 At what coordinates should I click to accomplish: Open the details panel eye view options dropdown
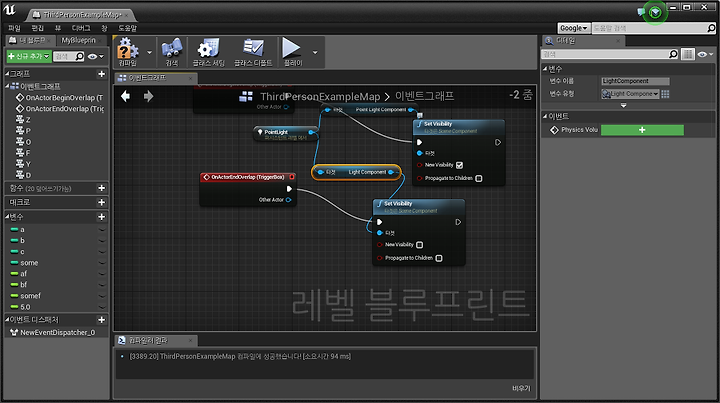(x=705, y=54)
